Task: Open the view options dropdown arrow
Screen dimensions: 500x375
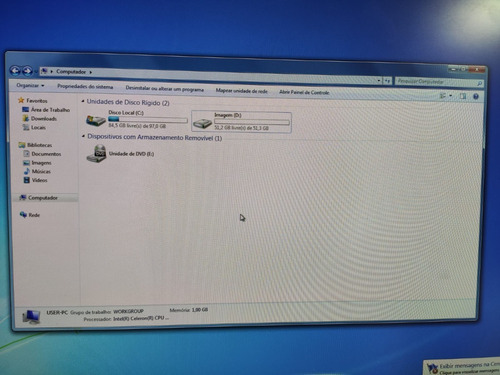Action: point(451,96)
